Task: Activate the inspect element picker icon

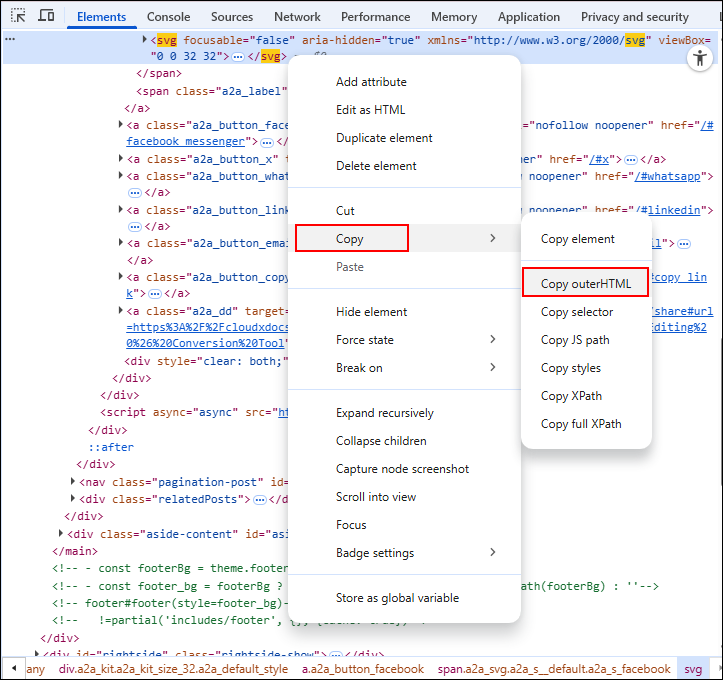Action: click(18, 16)
